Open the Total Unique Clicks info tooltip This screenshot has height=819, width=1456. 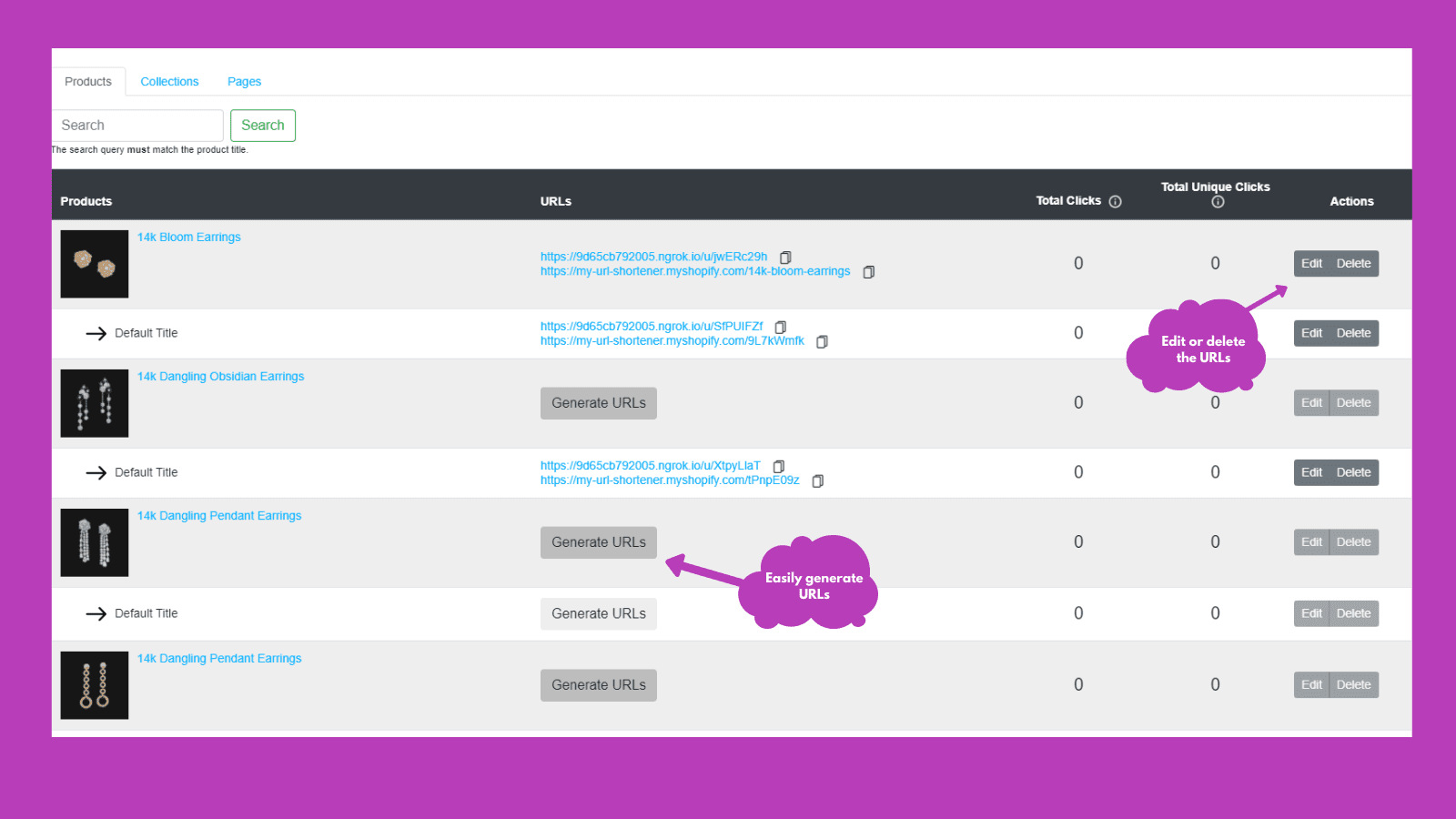coord(1218,202)
